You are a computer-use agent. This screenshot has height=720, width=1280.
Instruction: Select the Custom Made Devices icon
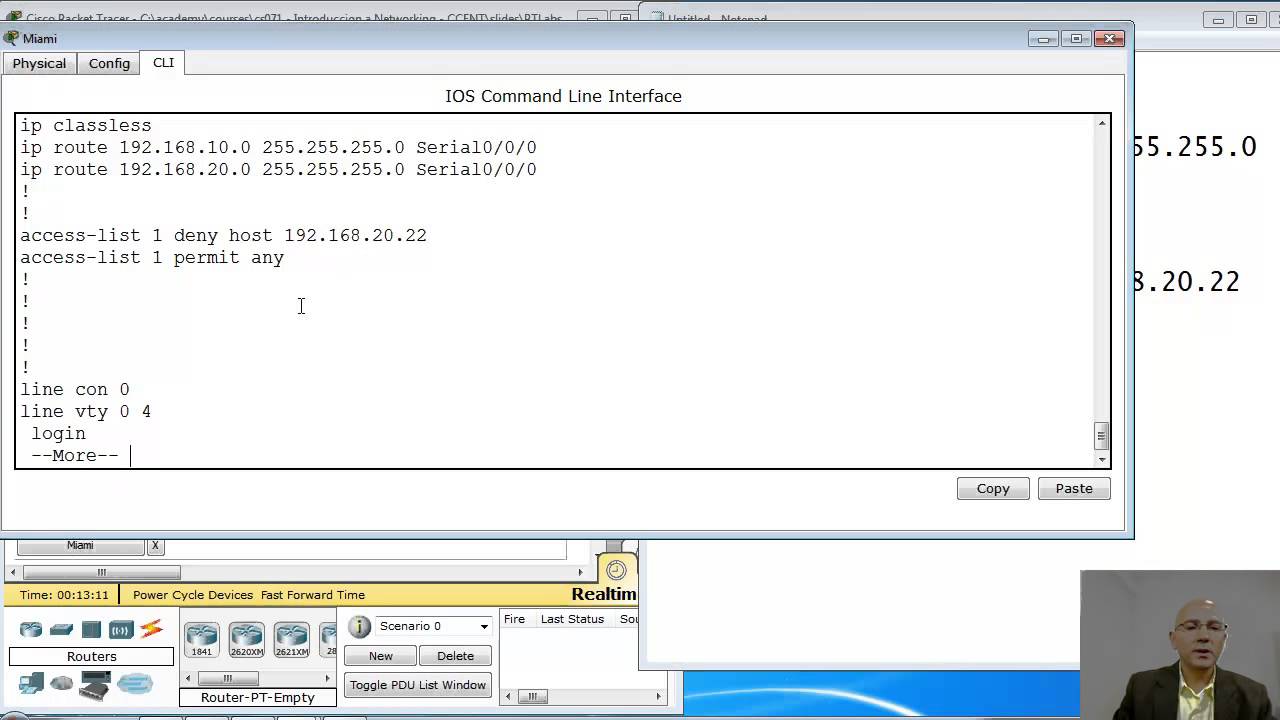[x=95, y=685]
